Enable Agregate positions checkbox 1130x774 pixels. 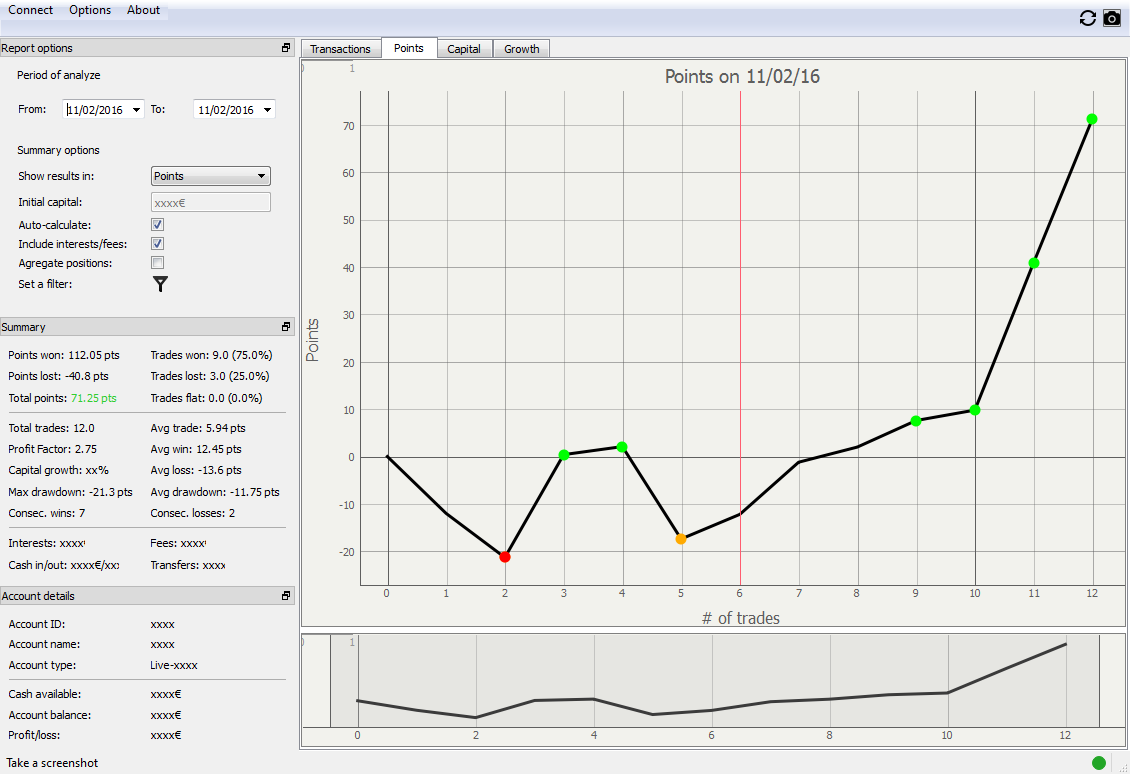click(157, 262)
